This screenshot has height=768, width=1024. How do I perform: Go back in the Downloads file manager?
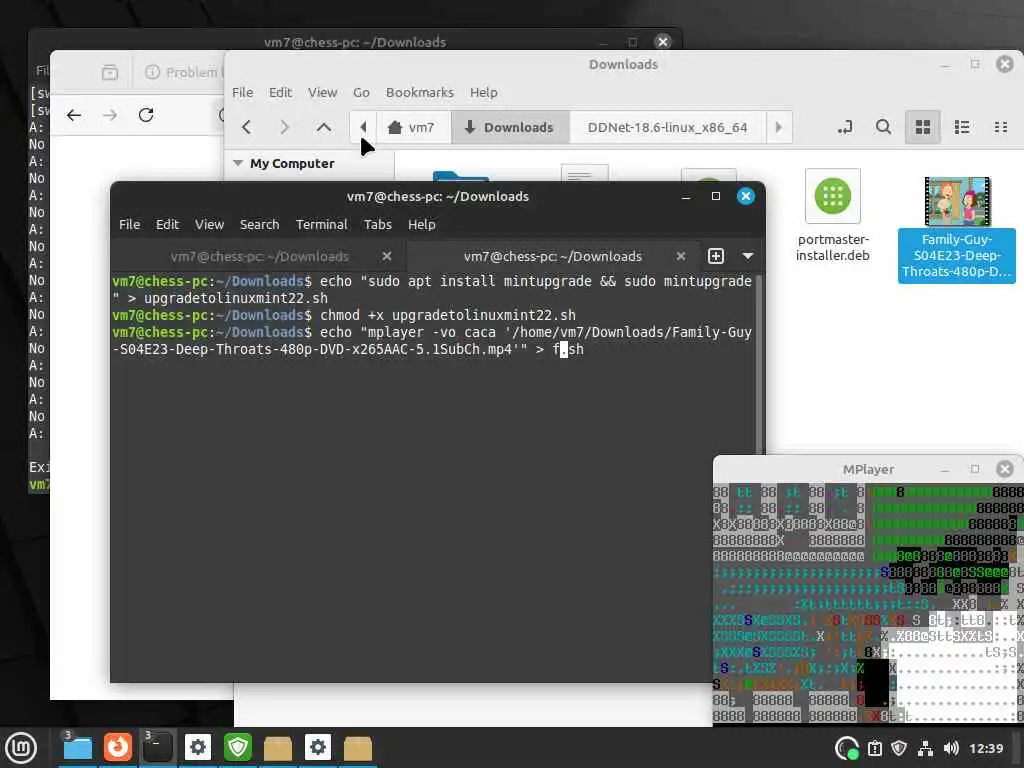247,127
